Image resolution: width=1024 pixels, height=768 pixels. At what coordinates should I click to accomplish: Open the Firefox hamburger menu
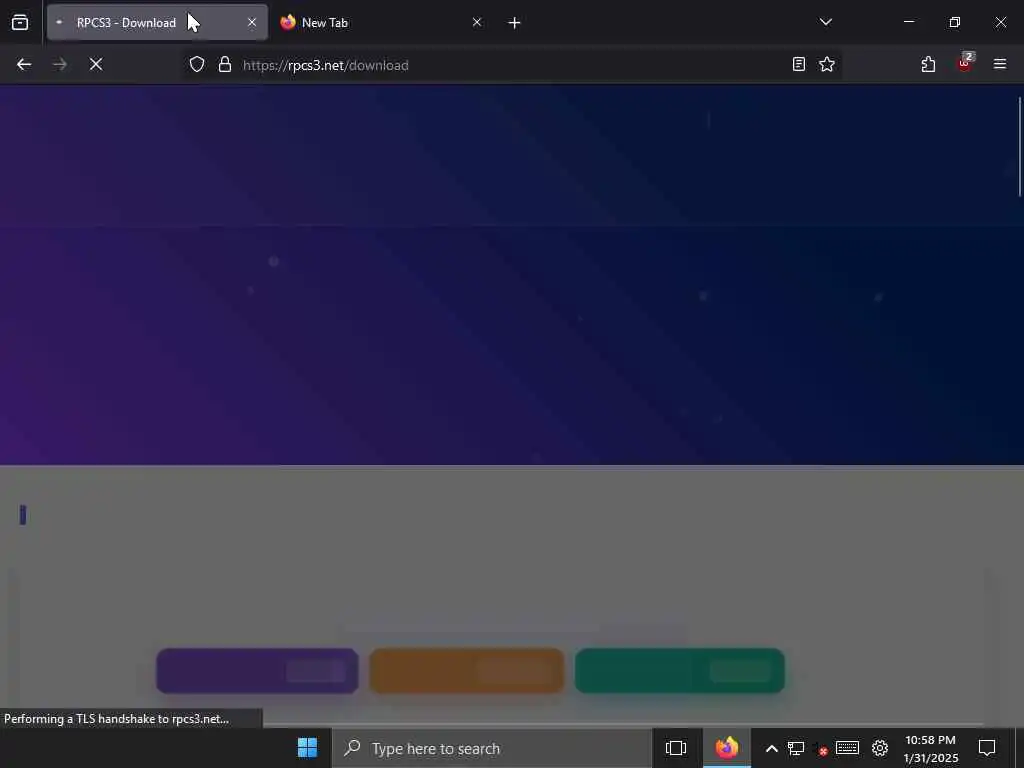tap(1000, 64)
